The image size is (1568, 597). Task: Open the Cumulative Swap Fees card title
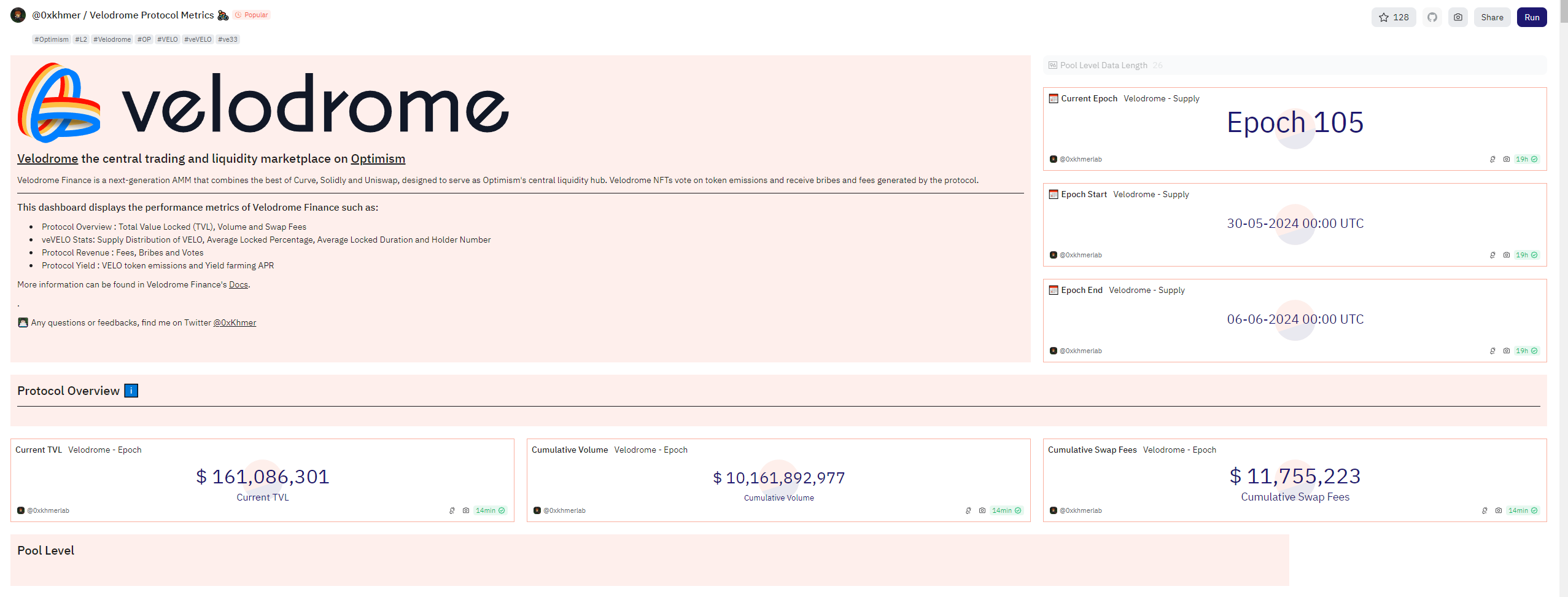click(1092, 450)
